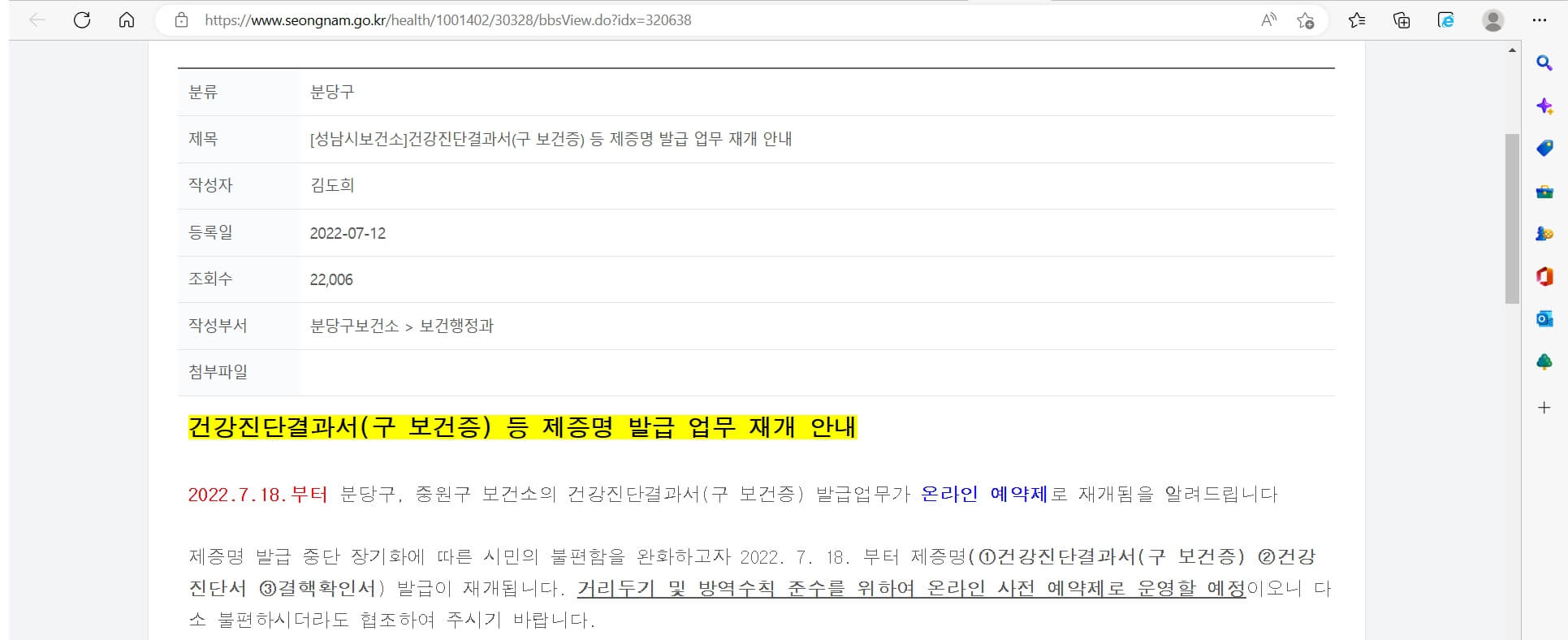Go to the browser home page
Viewport: 1568px width, 640px height.
(127, 20)
